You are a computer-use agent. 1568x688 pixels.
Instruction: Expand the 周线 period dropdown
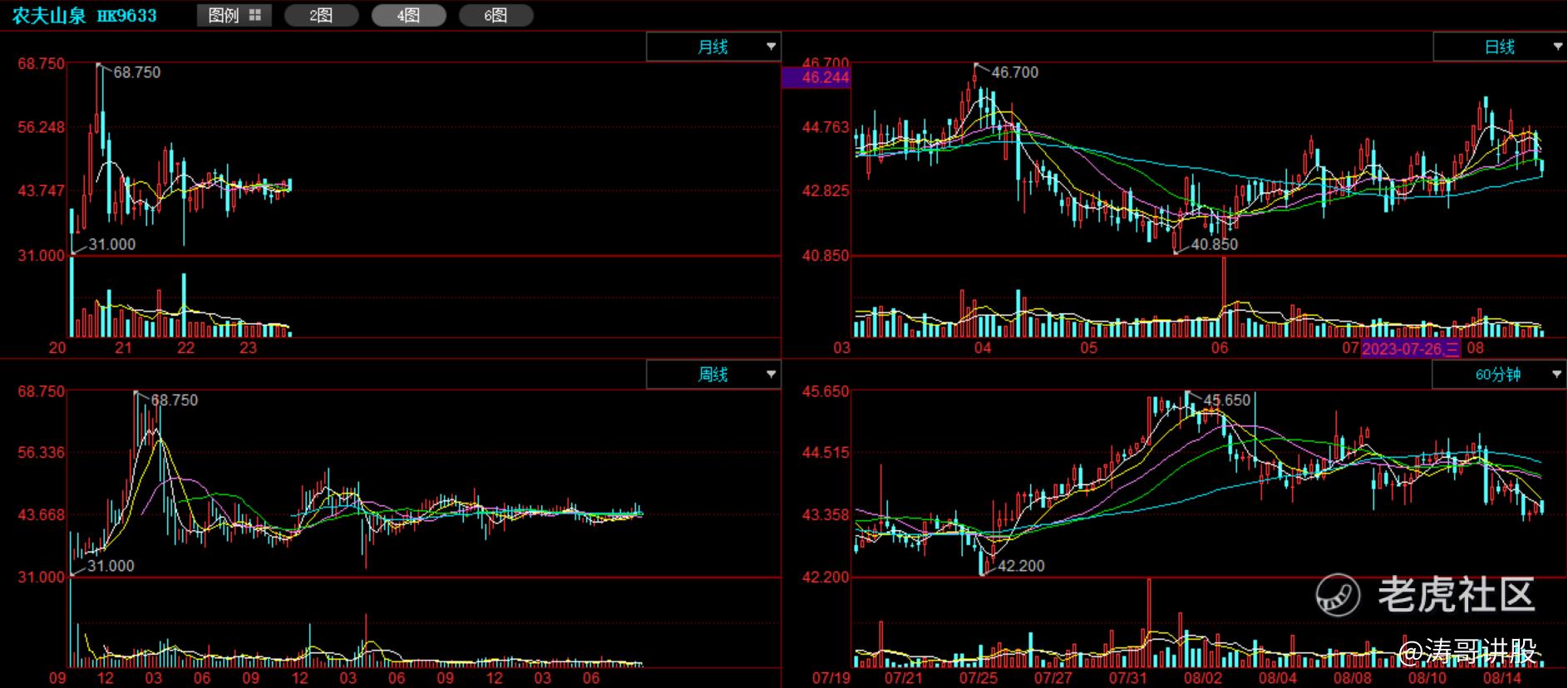[x=713, y=375]
